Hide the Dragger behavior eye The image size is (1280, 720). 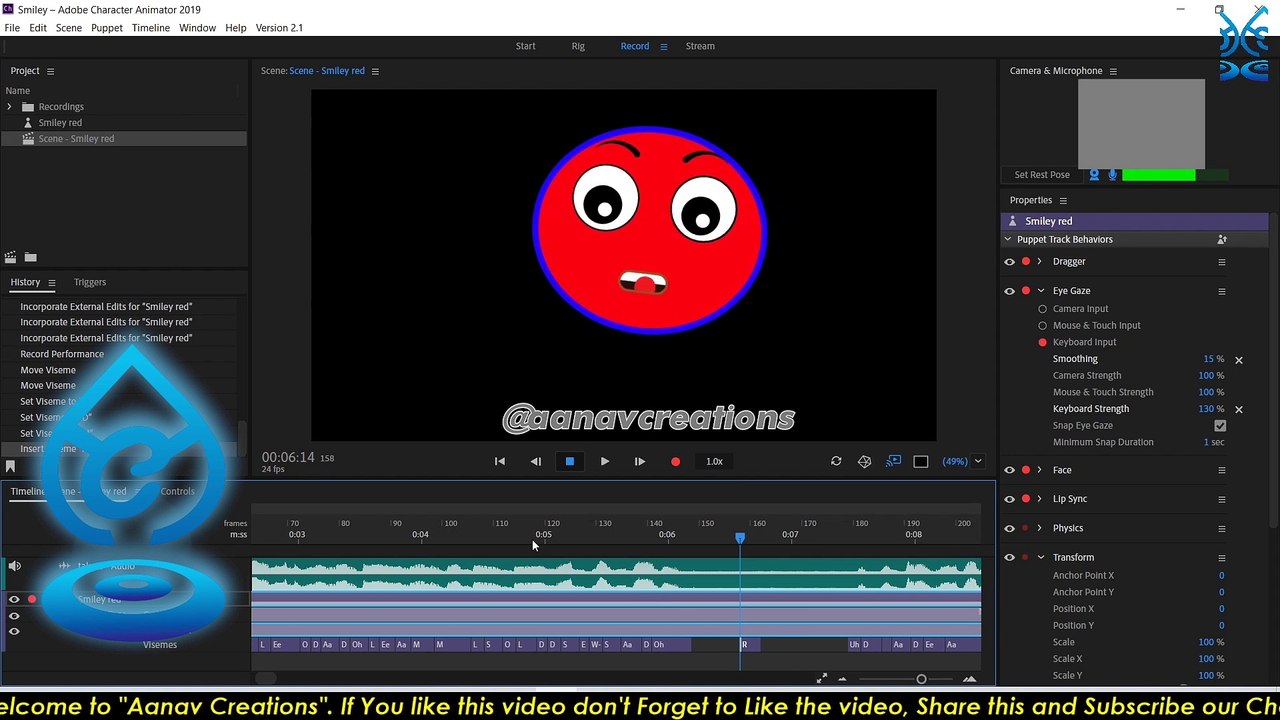[1009, 262]
